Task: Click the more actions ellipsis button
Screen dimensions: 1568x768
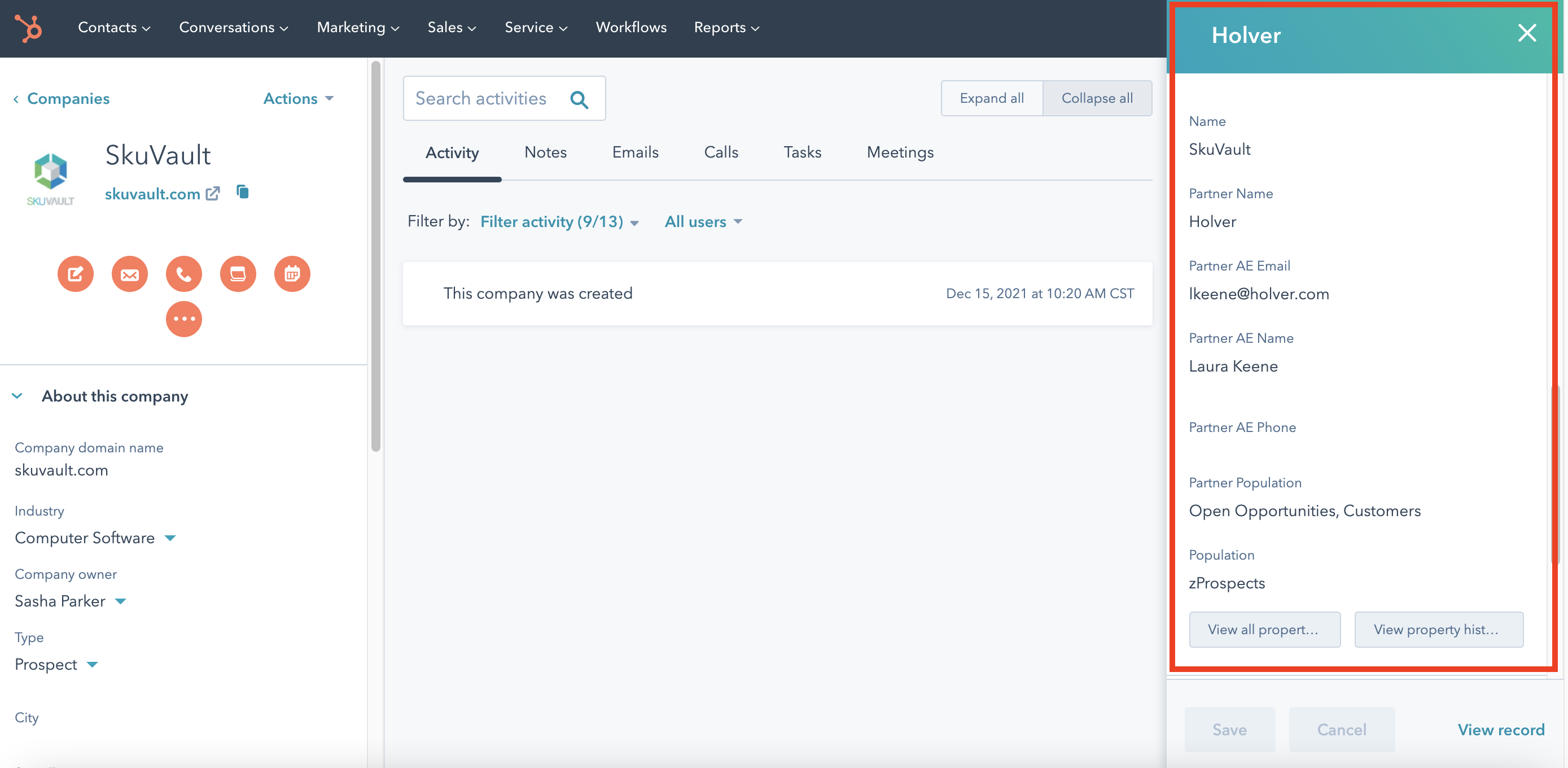Action: click(x=184, y=319)
